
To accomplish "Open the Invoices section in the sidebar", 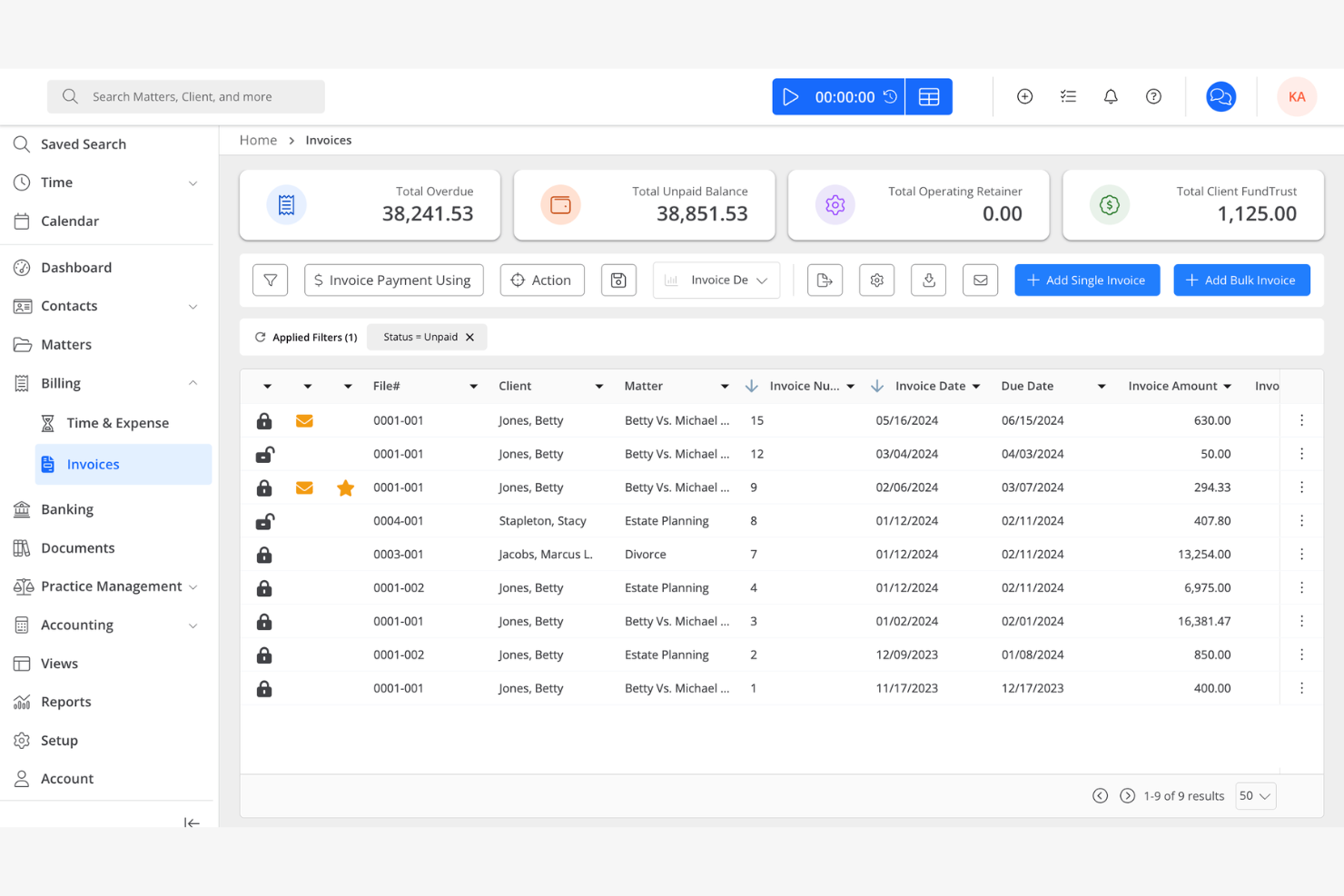I will (93, 464).
